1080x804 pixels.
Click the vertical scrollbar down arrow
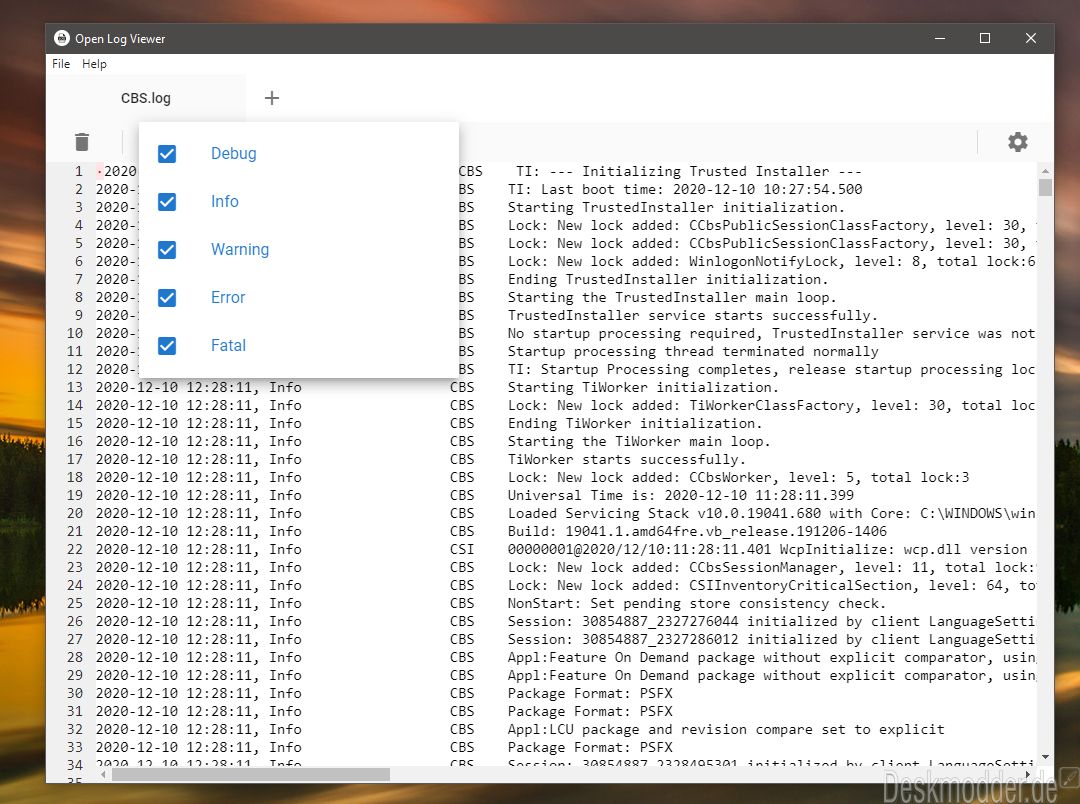[x=1045, y=757]
